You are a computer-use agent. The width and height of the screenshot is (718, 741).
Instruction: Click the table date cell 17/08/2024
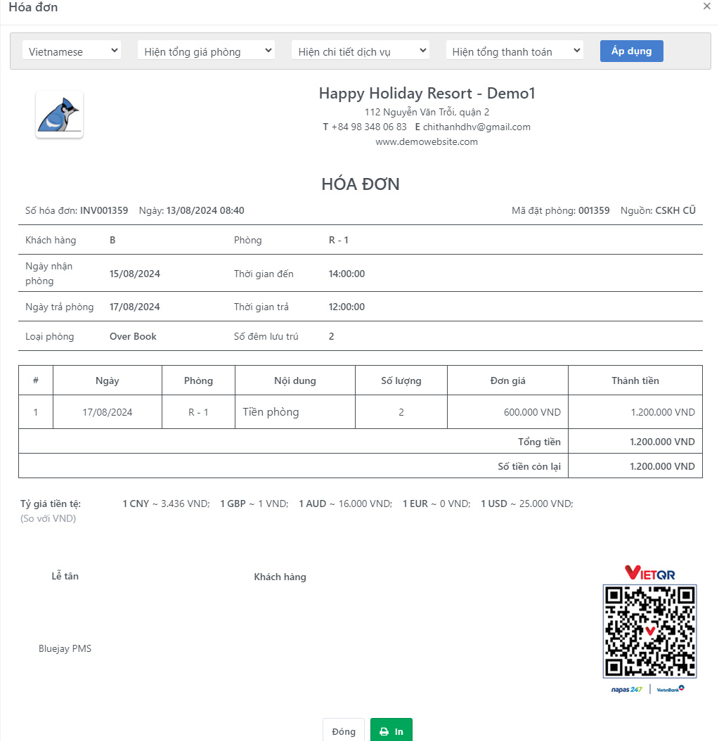click(x=107, y=412)
